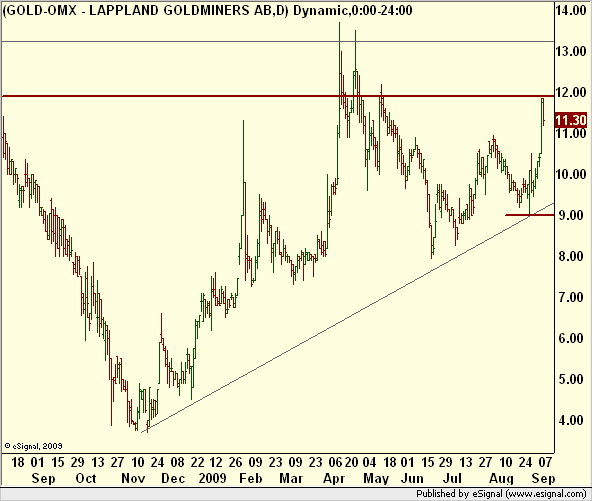Click the 4.00 price axis label

click(572, 420)
